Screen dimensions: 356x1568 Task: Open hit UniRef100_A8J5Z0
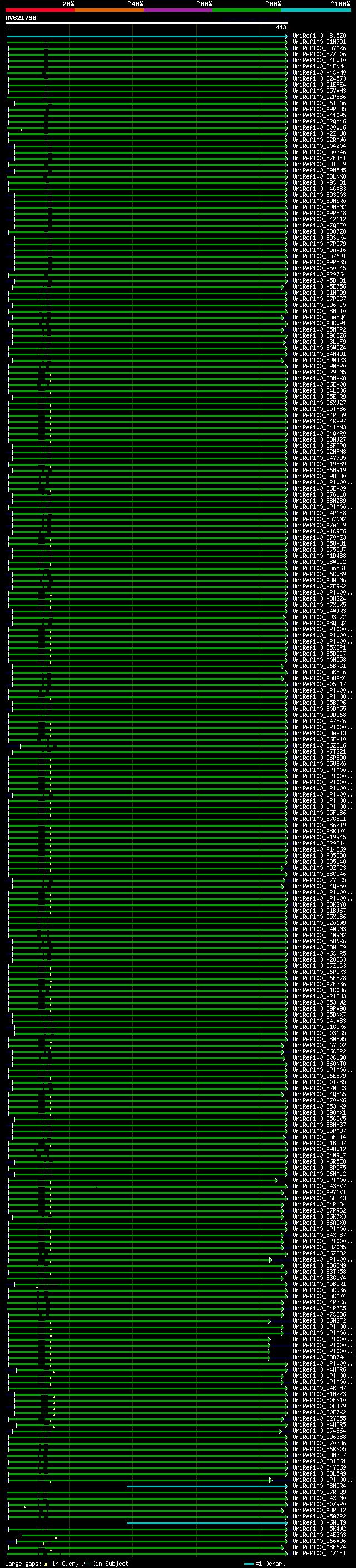coord(319,36)
